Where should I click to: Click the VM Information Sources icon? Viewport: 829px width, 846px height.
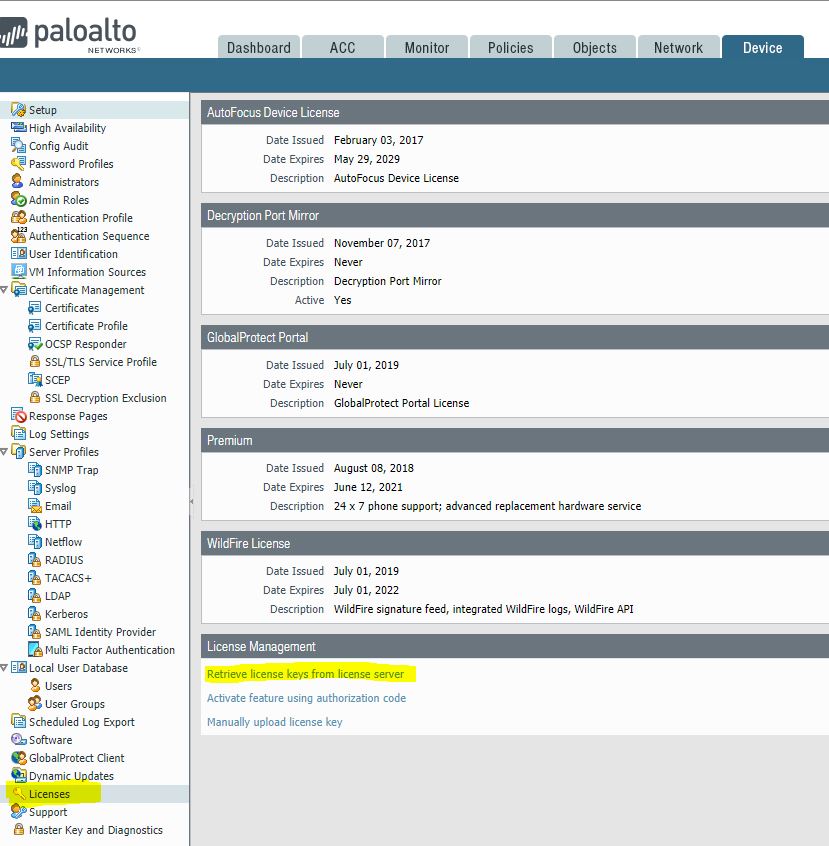pyautogui.click(x=18, y=271)
